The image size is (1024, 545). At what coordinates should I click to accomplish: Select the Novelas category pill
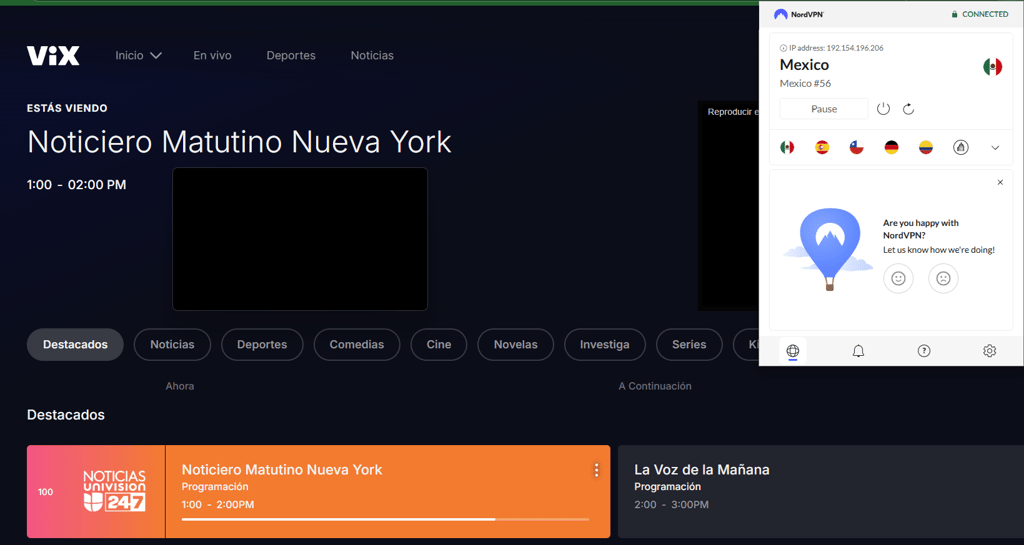515,345
